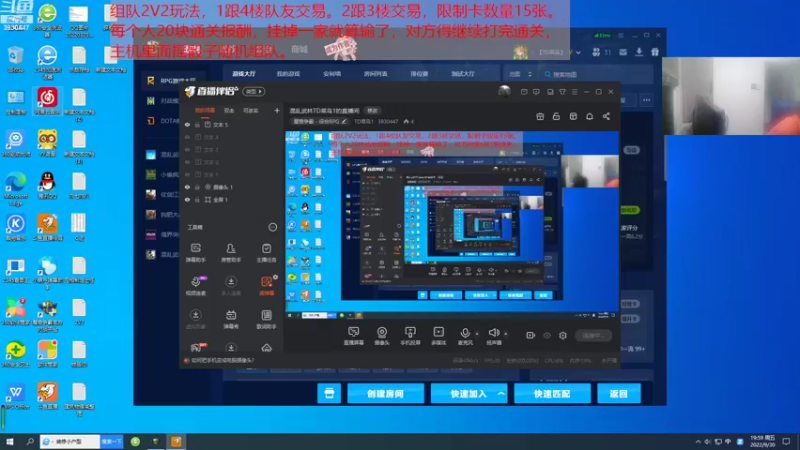Open the 游戏大厅 tab in game platform
Image resolution: width=800 pixels, height=450 pixels.
244,73
